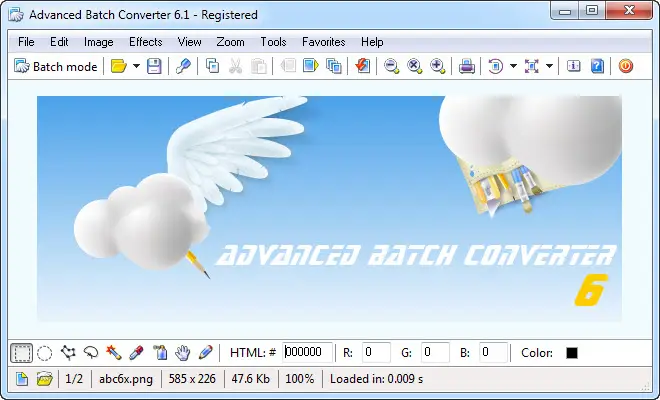Go to next image icon
Screen dimensions: 660x400
pos(311,66)
